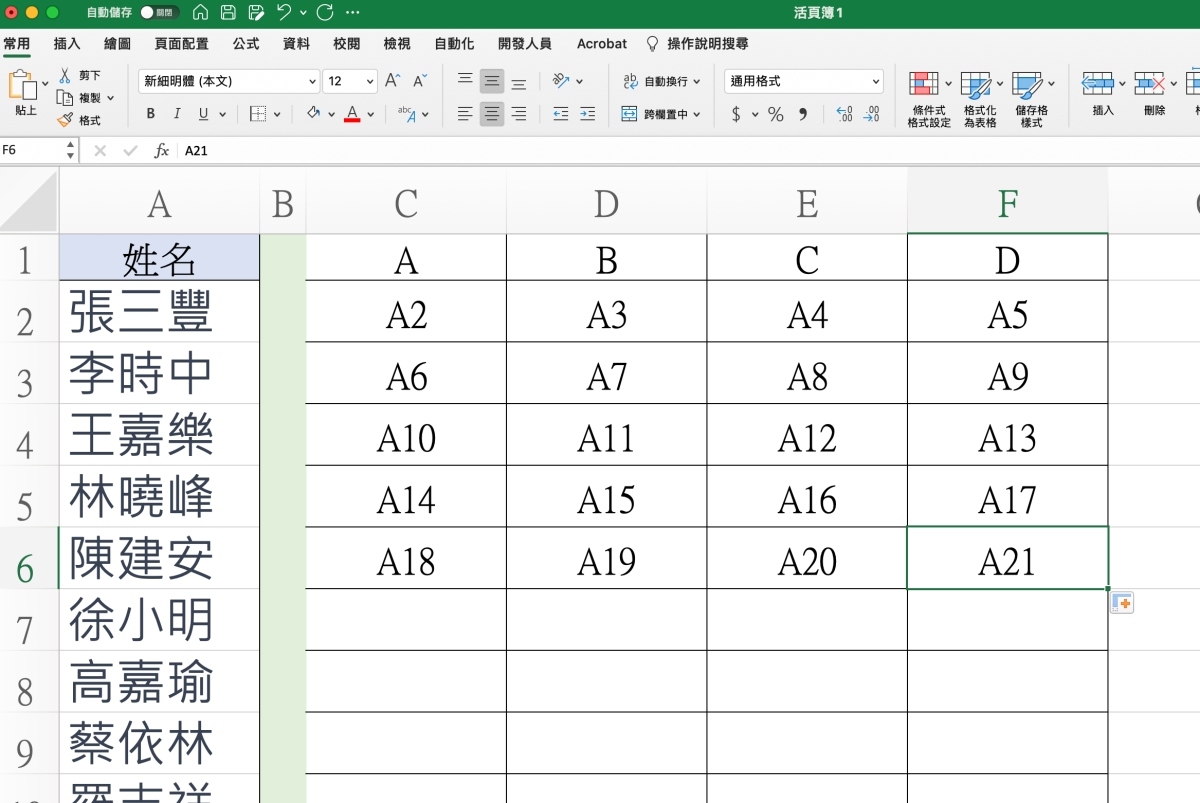The height and width of the screenshot is (803, 1200).
Task: Click the decrease decimal icon
Action: pos(871,114)
